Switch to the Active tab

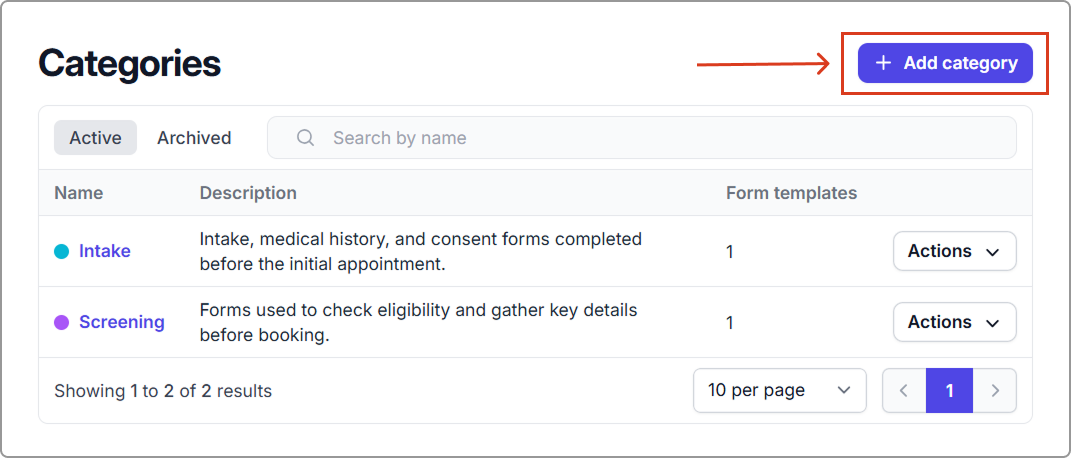click(x=95, y=138)
